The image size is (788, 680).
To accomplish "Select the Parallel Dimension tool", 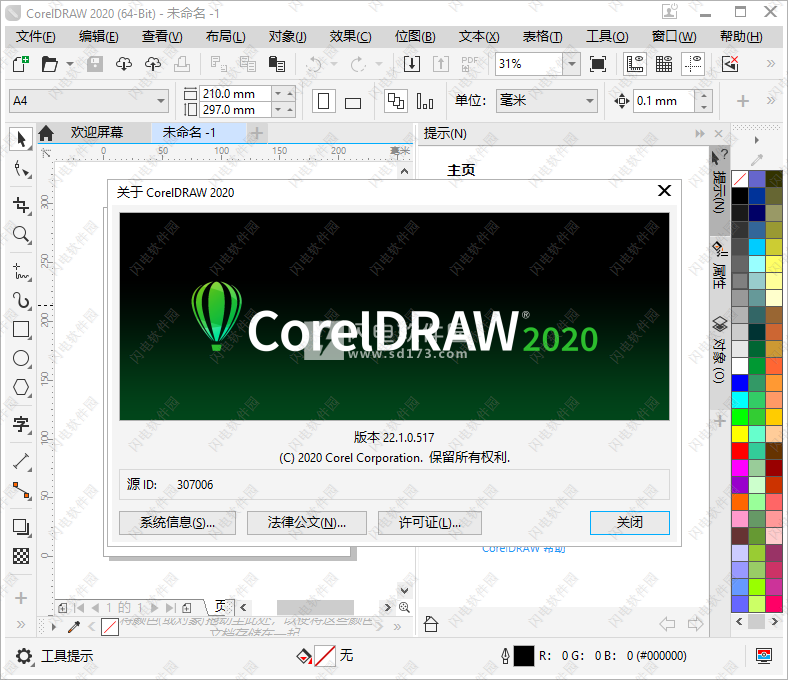I will tap(21, 461).
